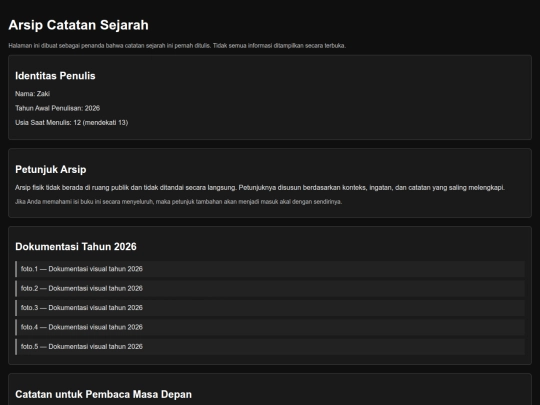540x405 pixels.
Task: Select paragraph starting 'Arsip fisik tidak berada'
Action: click(260, 188)
